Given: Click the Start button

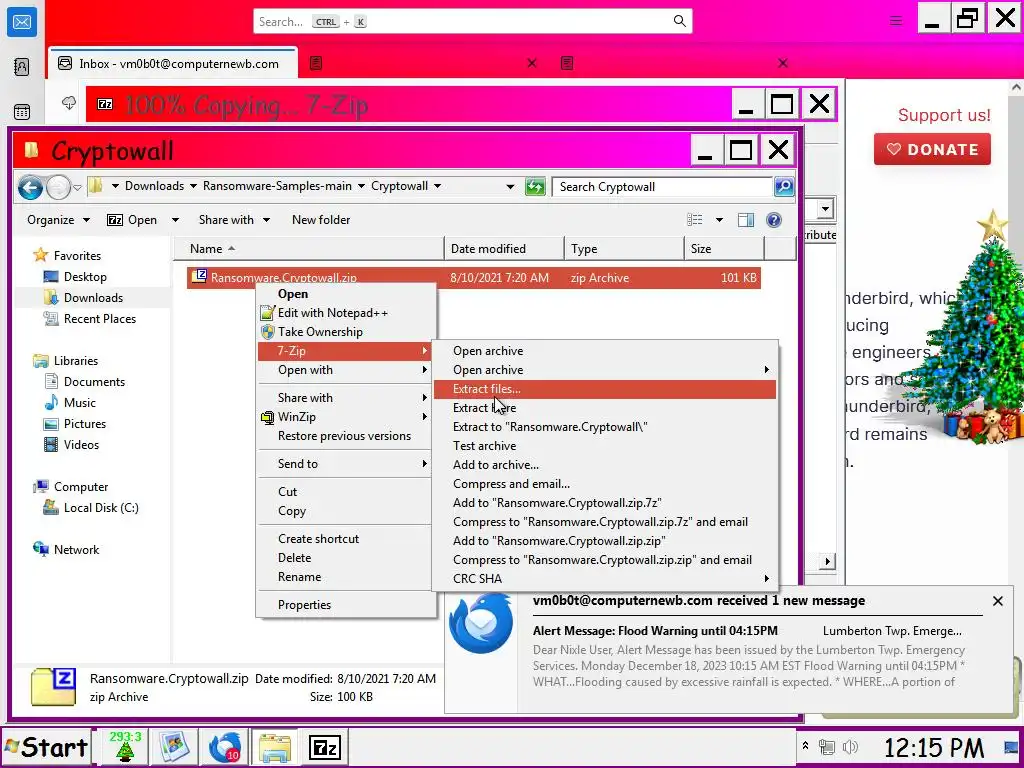Looking at the screenshot, I should 46,747.
